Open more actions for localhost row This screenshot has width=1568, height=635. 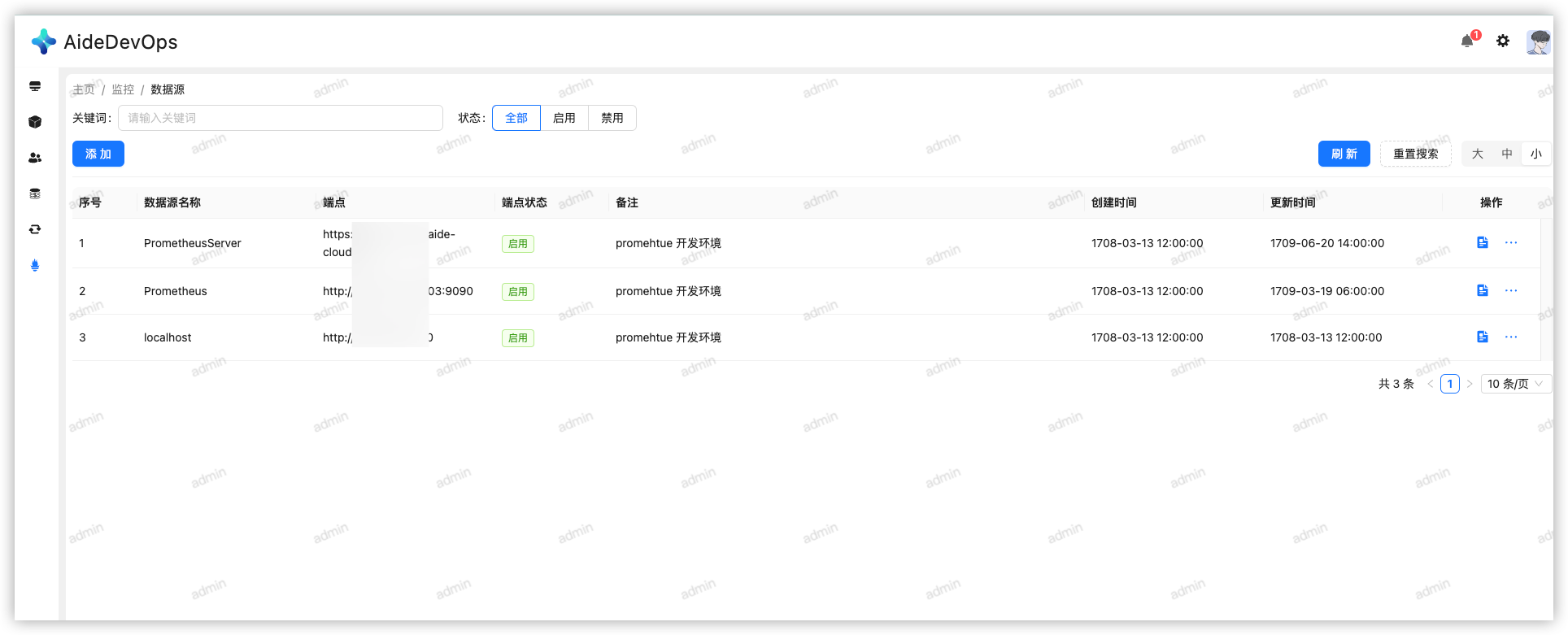click(x=1511, y=337)
